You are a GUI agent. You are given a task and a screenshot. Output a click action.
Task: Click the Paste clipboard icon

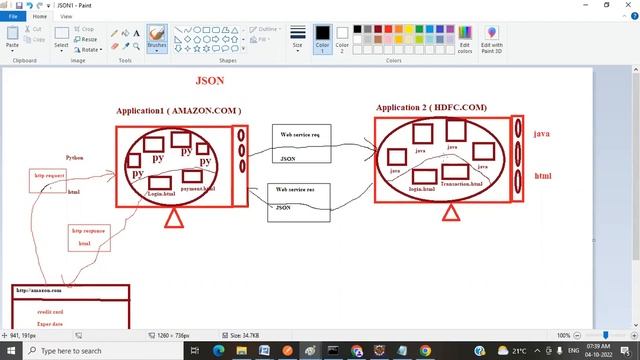(x=12, y=33)
